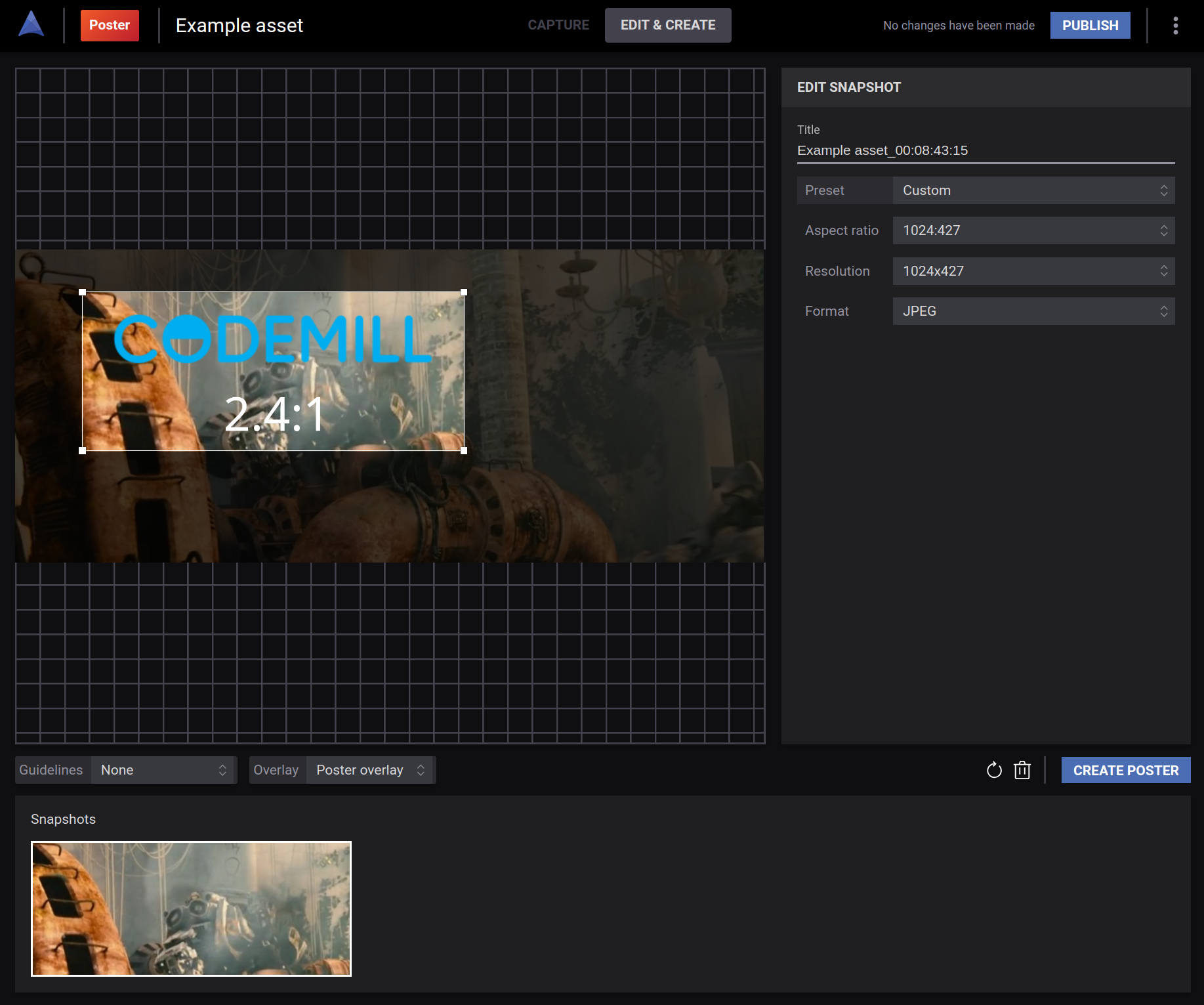Viewport: 1204px width, 1005px height.
Task: Click the Title field label
Action: 808,130
